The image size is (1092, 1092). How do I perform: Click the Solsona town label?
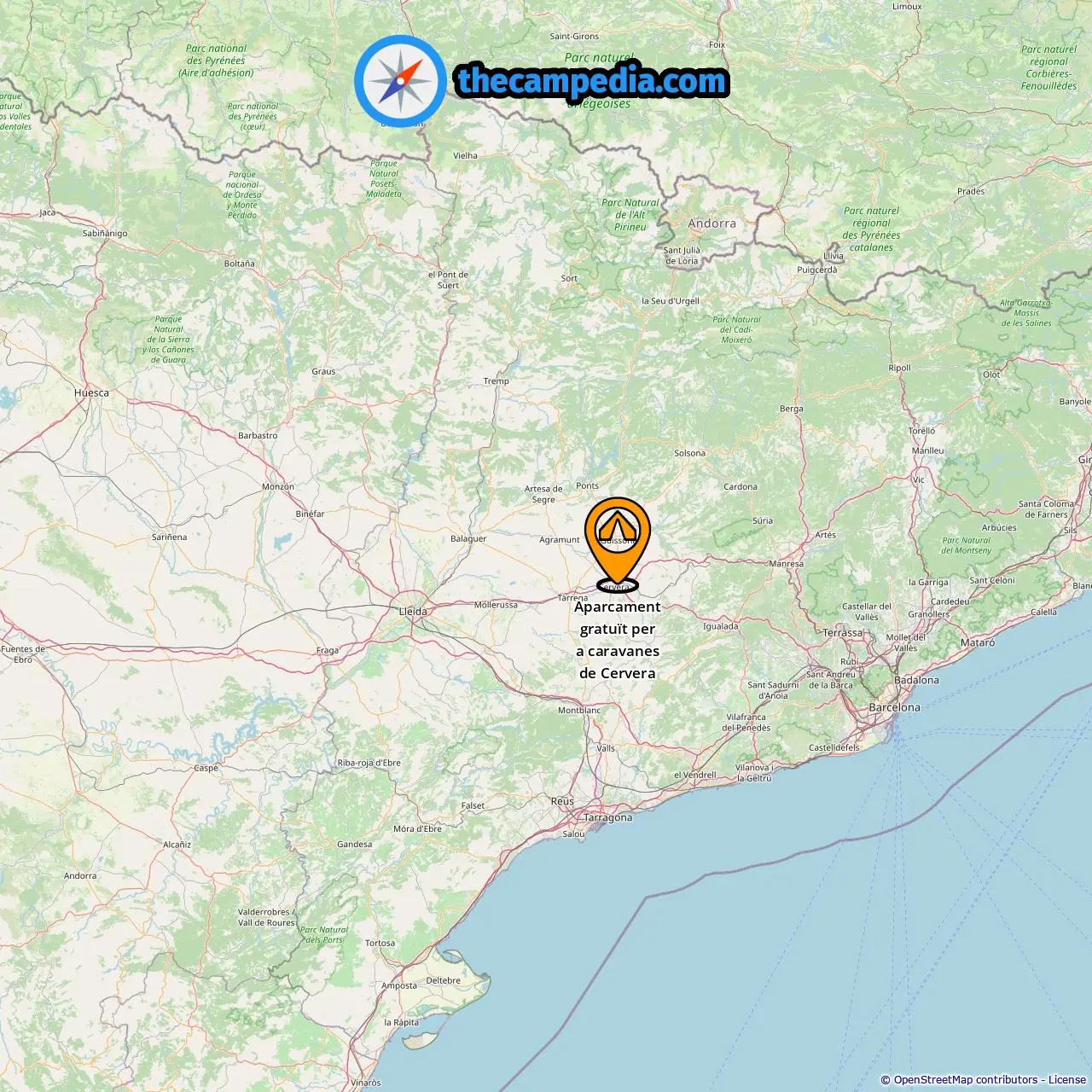(x=689, y=453)
